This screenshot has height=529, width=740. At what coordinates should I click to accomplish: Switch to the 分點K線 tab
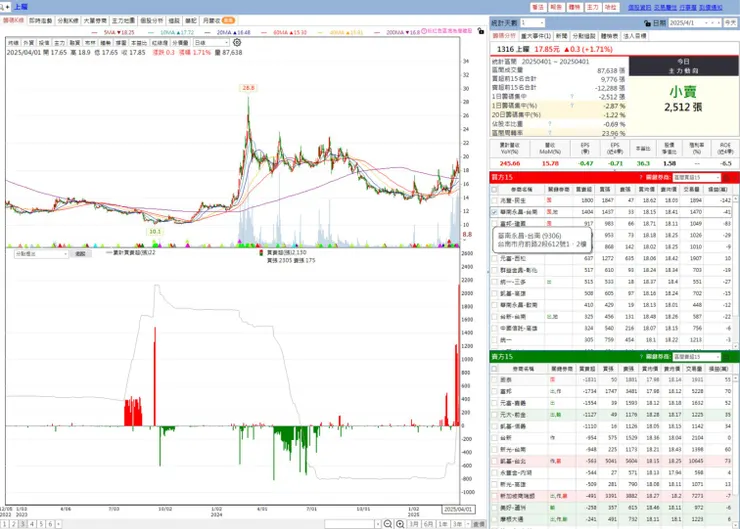68,21
